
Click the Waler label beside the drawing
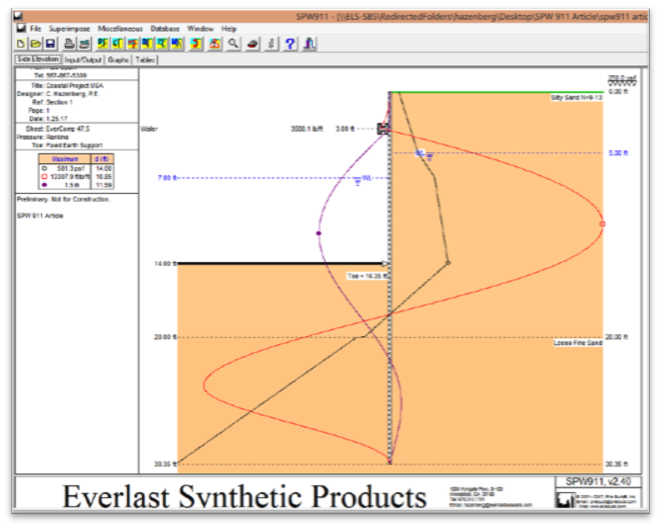pyautogui.click(x=149, y=129)
